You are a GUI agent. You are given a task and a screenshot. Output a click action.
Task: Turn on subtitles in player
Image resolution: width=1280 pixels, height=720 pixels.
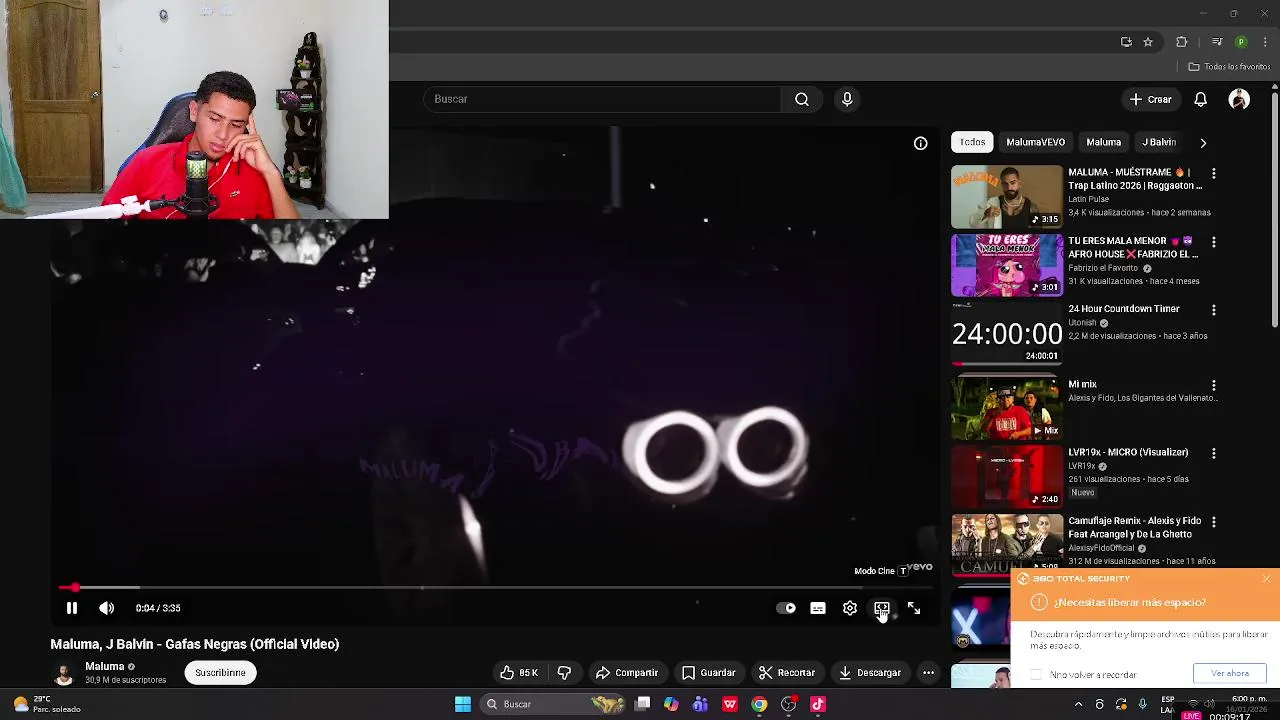click(x=818, y=608)
